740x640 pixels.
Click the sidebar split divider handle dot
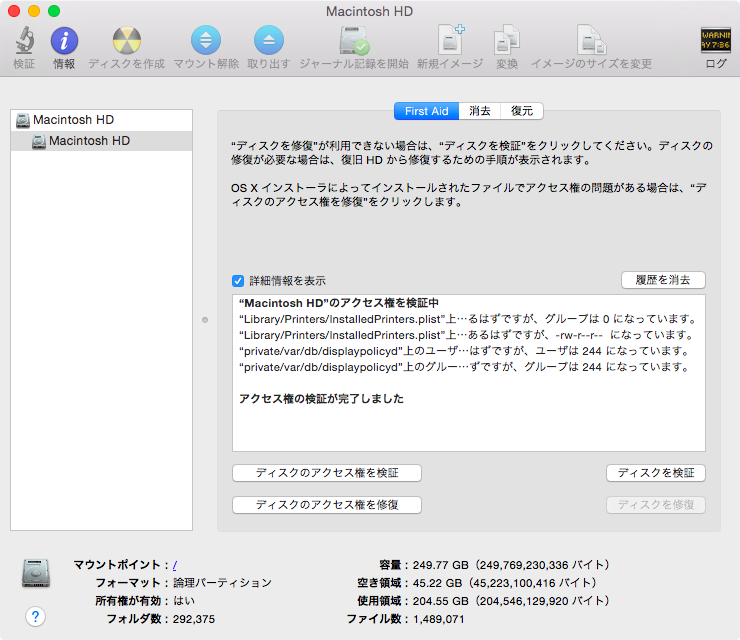tap(205, 320)
